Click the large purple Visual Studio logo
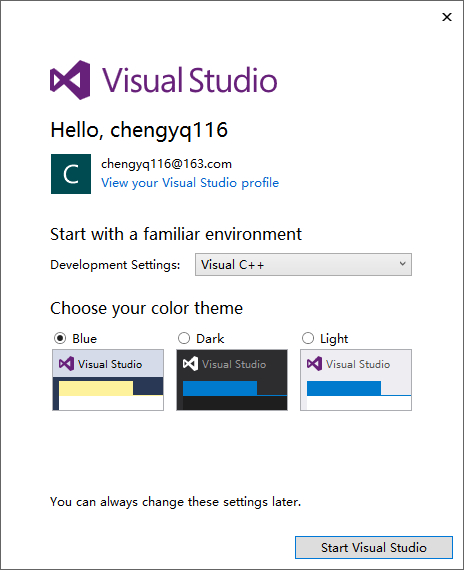This screenshot has width=464, height=570. pyautogui.click(x=70, y=80)
